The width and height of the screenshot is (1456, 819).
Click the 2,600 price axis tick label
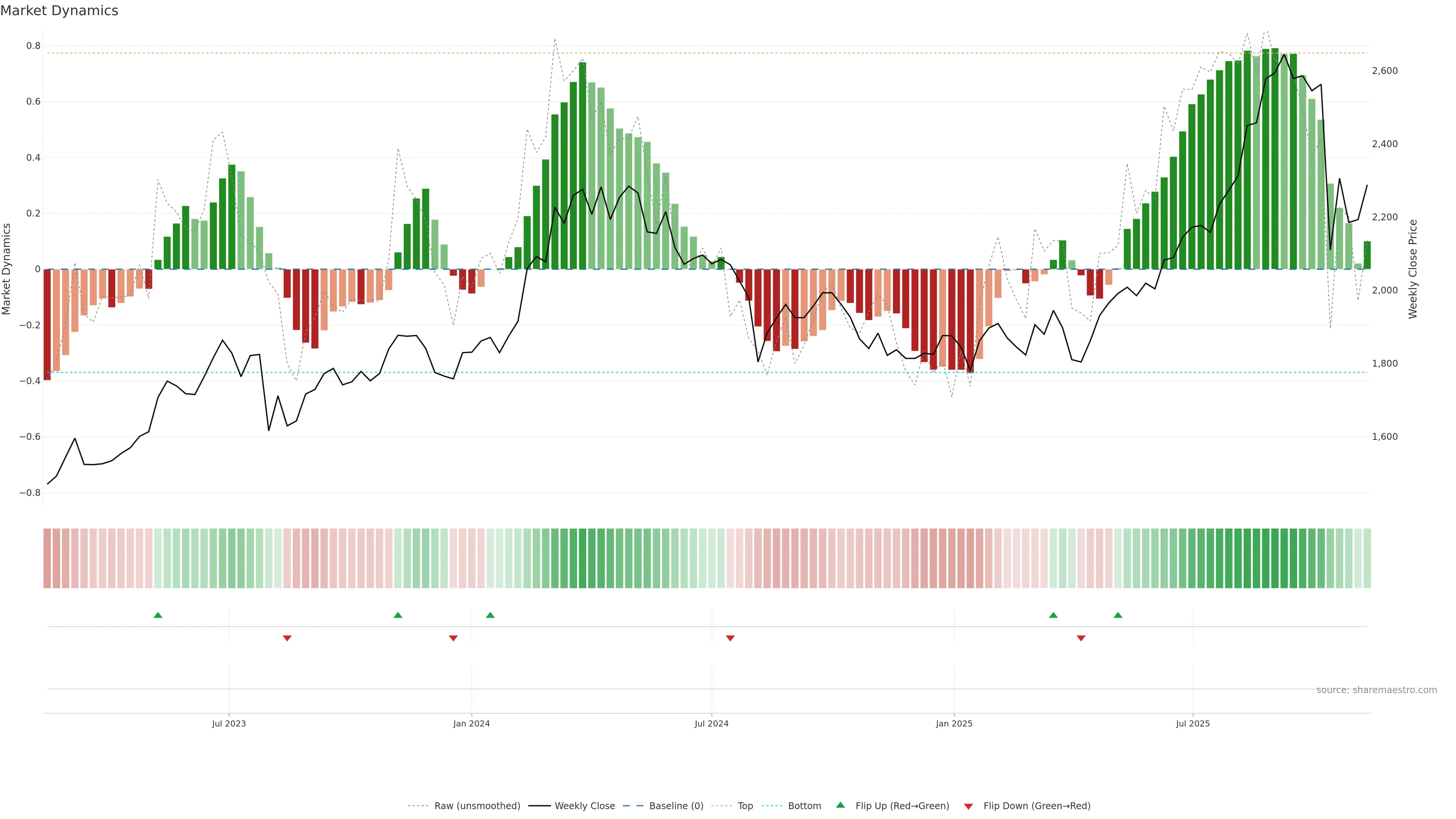pos(1384,71)
